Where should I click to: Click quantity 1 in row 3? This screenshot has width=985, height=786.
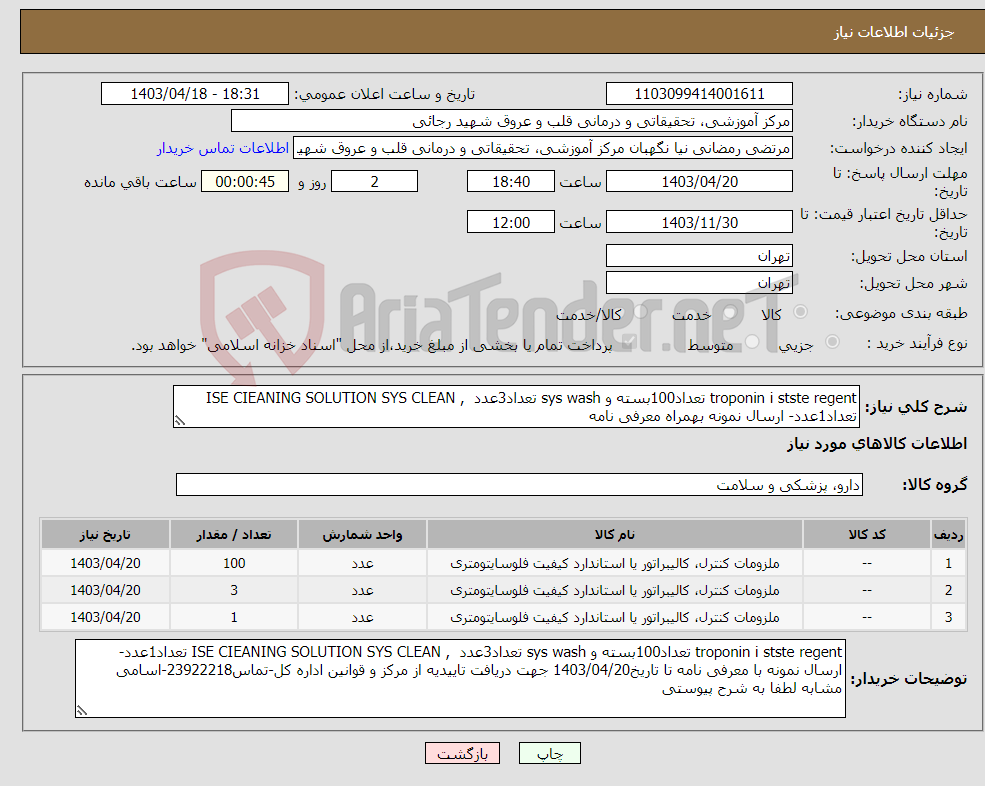pos(234,618)
